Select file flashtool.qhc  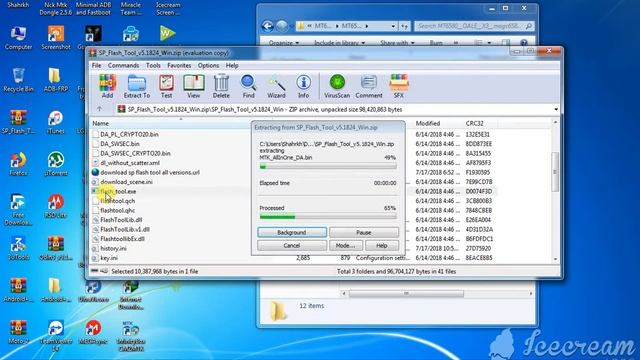[x=118, y=210]
